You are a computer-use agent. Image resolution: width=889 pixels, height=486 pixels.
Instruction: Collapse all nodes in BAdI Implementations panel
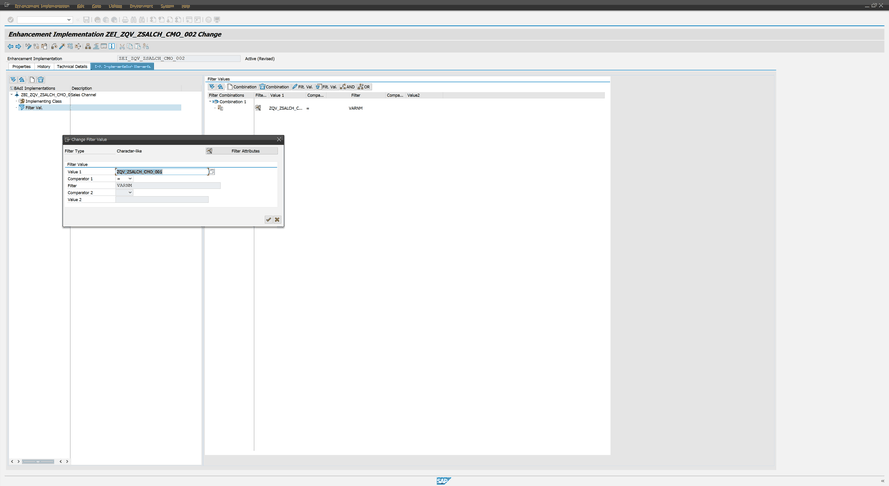[22, 80]
